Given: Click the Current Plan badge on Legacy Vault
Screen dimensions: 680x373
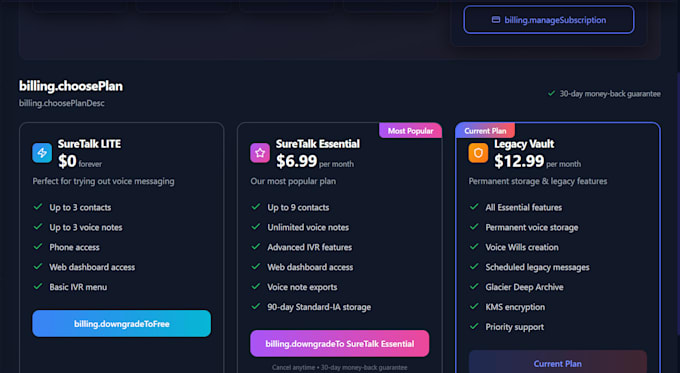Looking at the screenshot, I should [485, 131].
